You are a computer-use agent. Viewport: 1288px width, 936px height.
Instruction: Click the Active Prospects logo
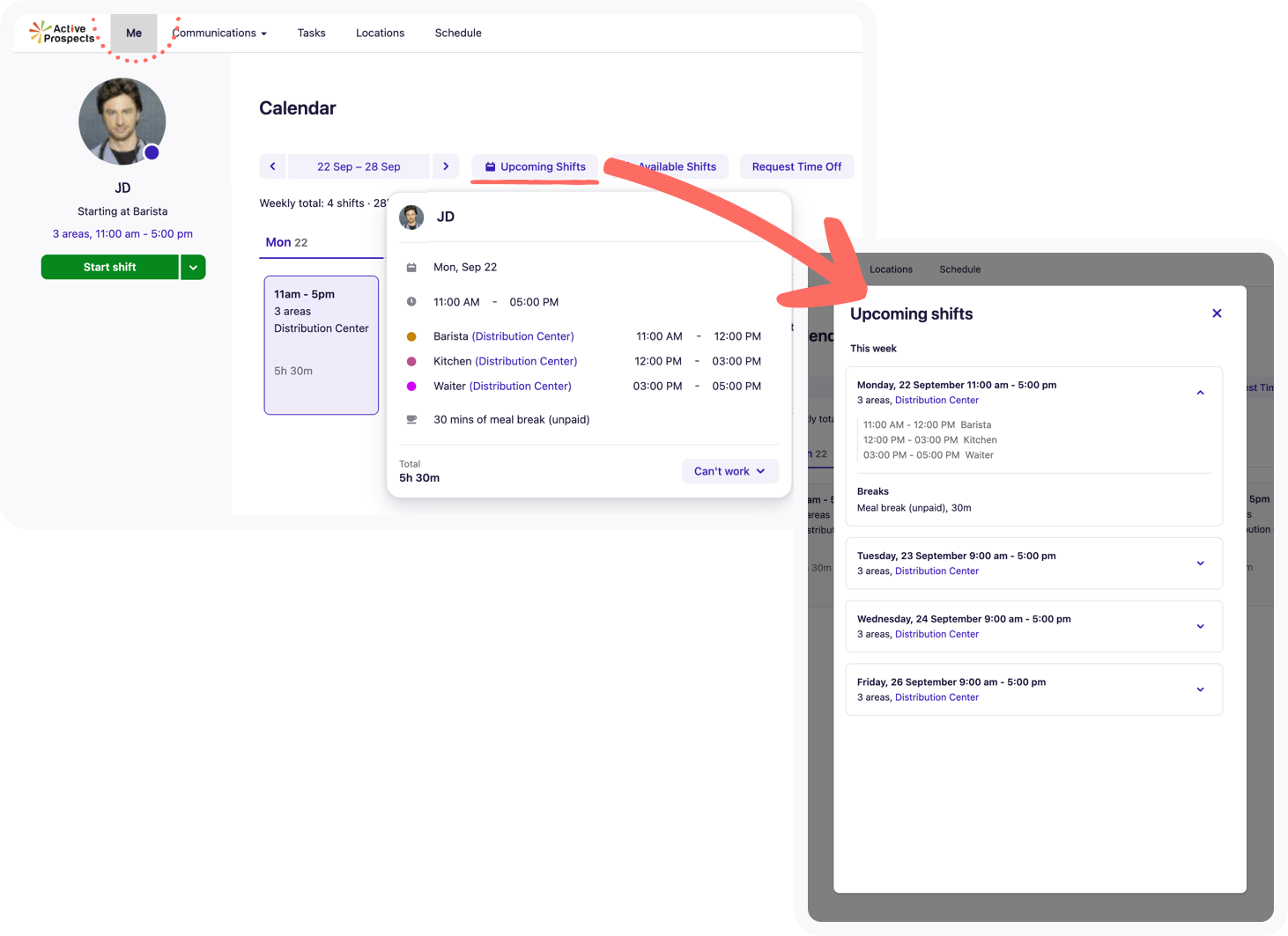point(63,33)
